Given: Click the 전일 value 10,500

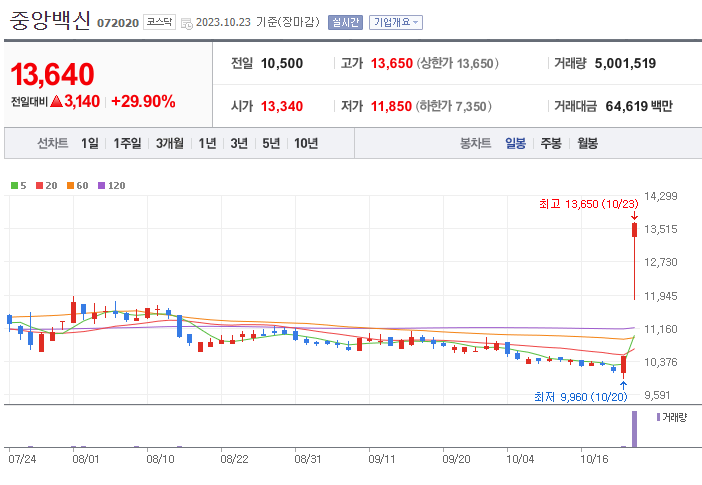Looking at the screenshot, I should [x=282, y=64].
